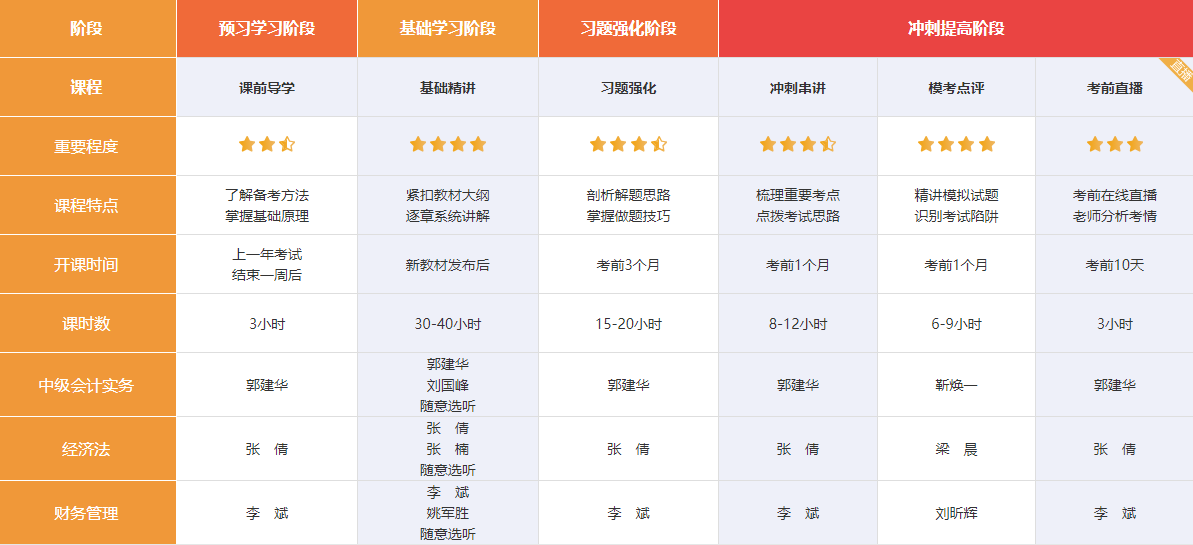Click the 模考点评 four-star rating
Viewport: 1193px width, 545px height.
pos(956,144)
